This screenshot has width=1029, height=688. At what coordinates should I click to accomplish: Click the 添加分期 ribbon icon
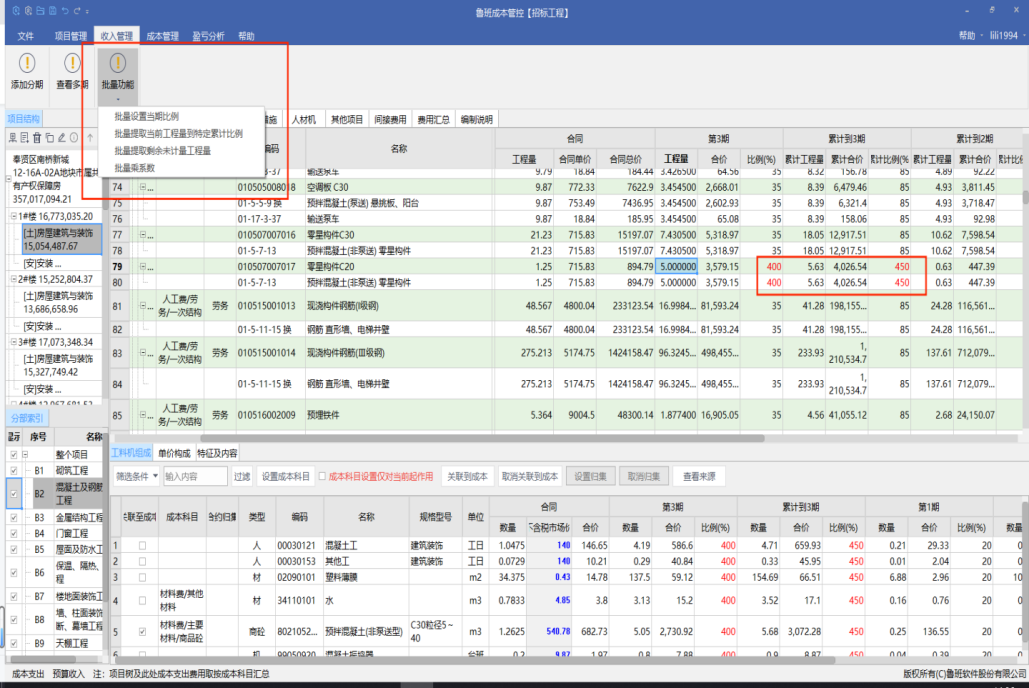27,64
